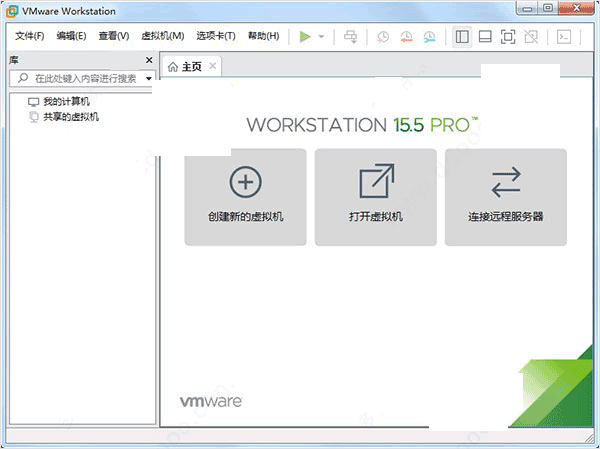Select 我的计算机 in library tree
Screen dimensions: 600x449
[x=66, y=102]
